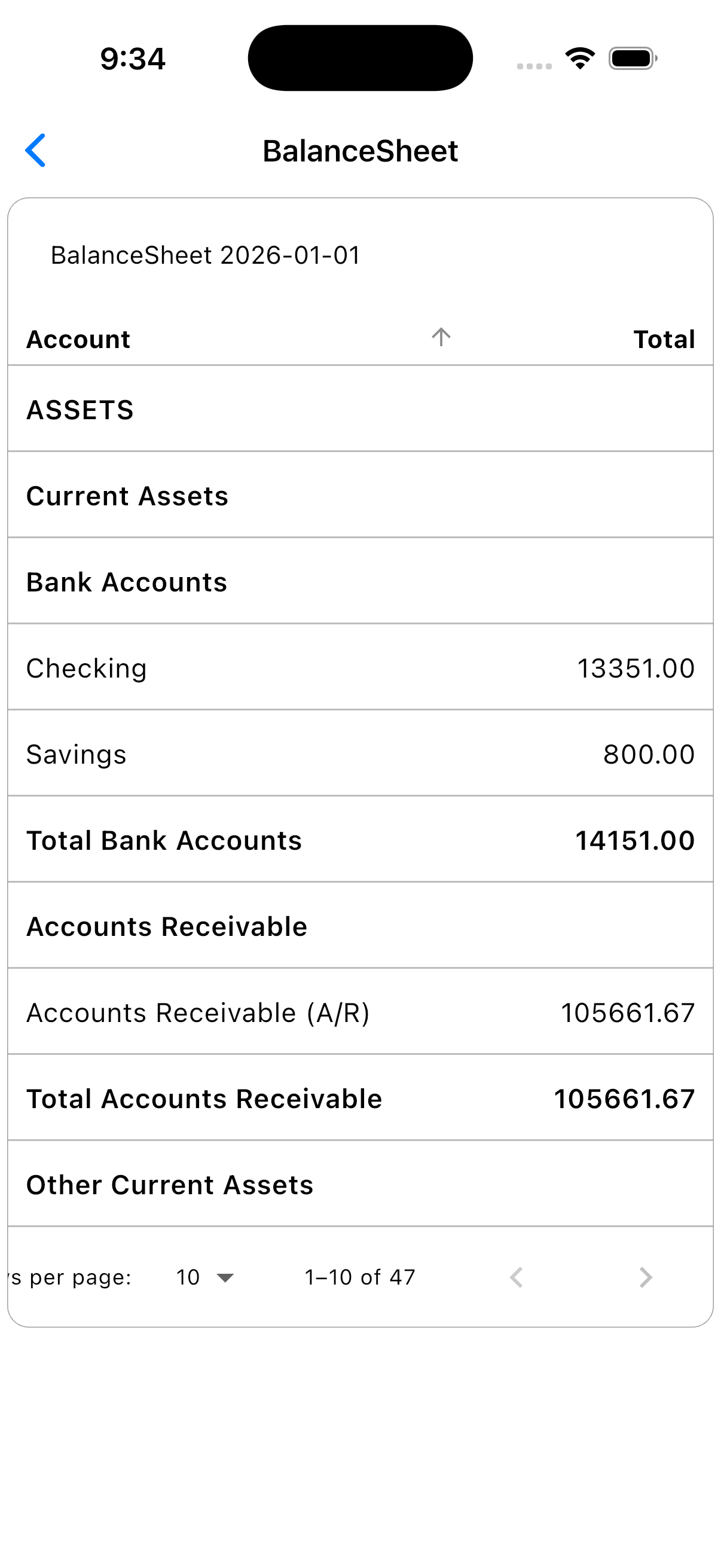721x1568 pixels.
Task: Select the Other Current Assets row
Action: (x=360, y=1185)
